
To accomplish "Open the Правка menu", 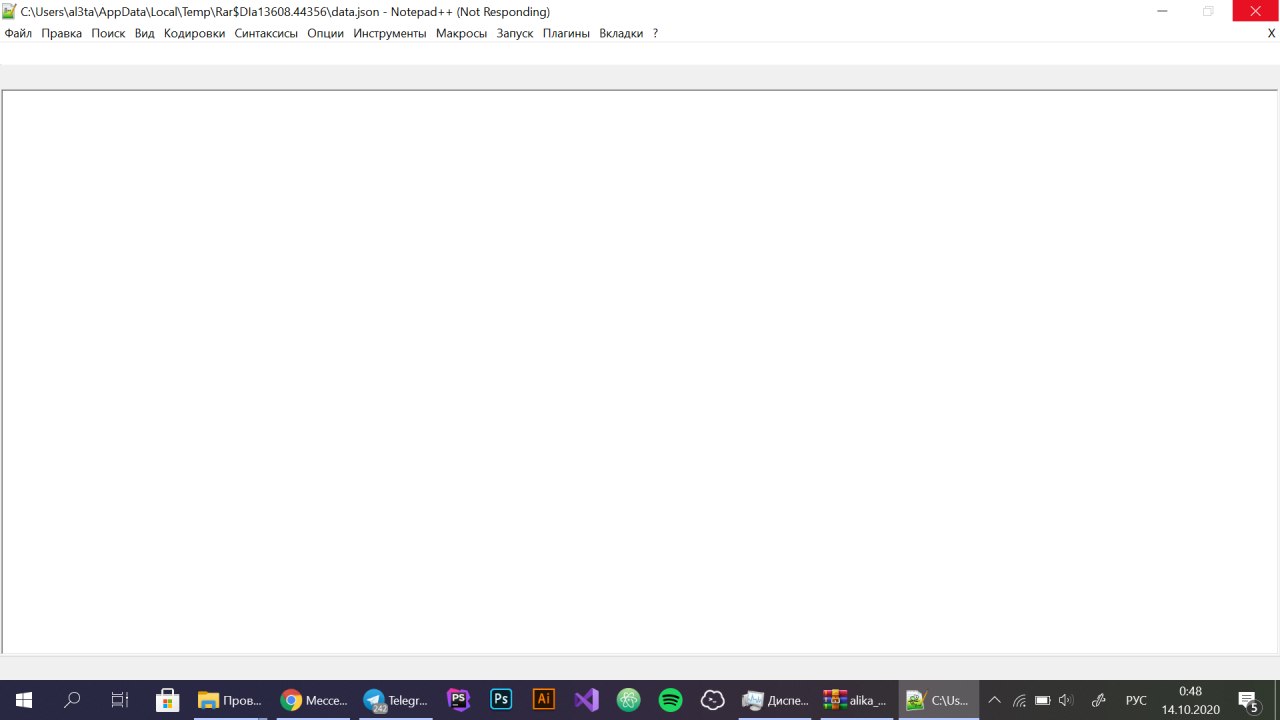I will [61, 33].
